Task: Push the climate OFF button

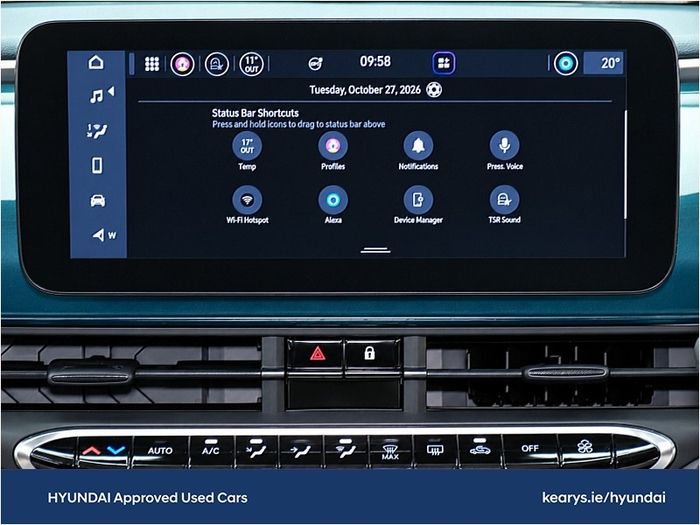Action: (x=530, y=448)
